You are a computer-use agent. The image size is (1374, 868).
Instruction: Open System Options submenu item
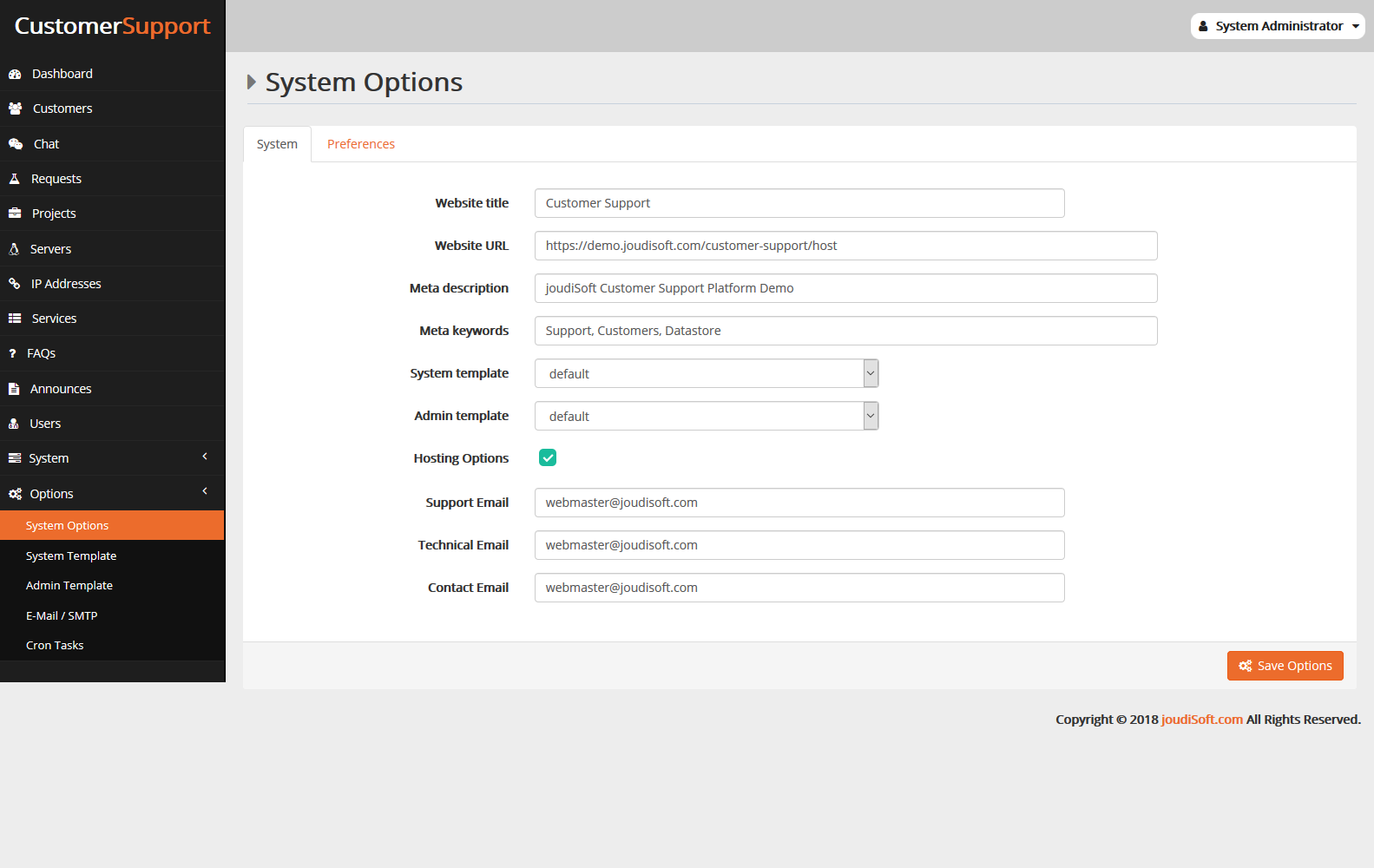pos(112,525)
